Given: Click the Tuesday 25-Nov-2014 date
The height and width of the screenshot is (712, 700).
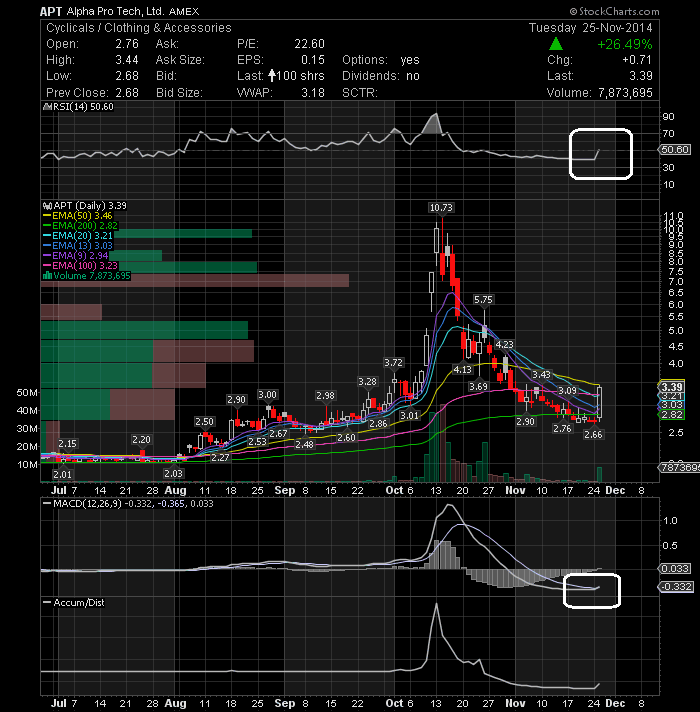Looking at the screenshot, I should point(591,28).
